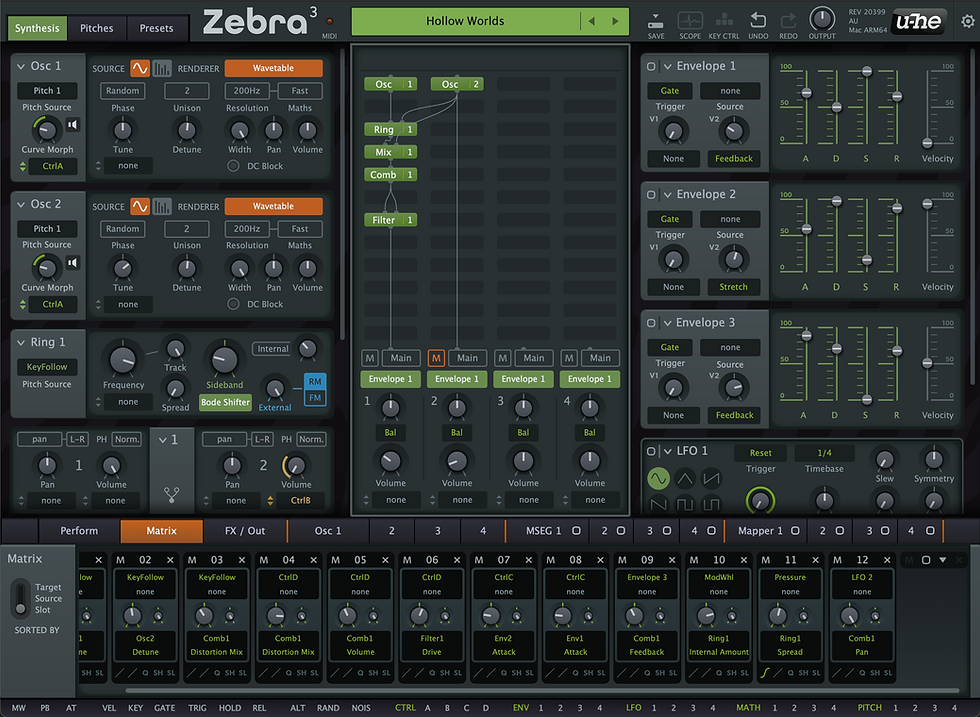Open the Wavetable renderer dropdown for Osc 1
Screen dimensions: 980x717
click(x=273, y=68)
